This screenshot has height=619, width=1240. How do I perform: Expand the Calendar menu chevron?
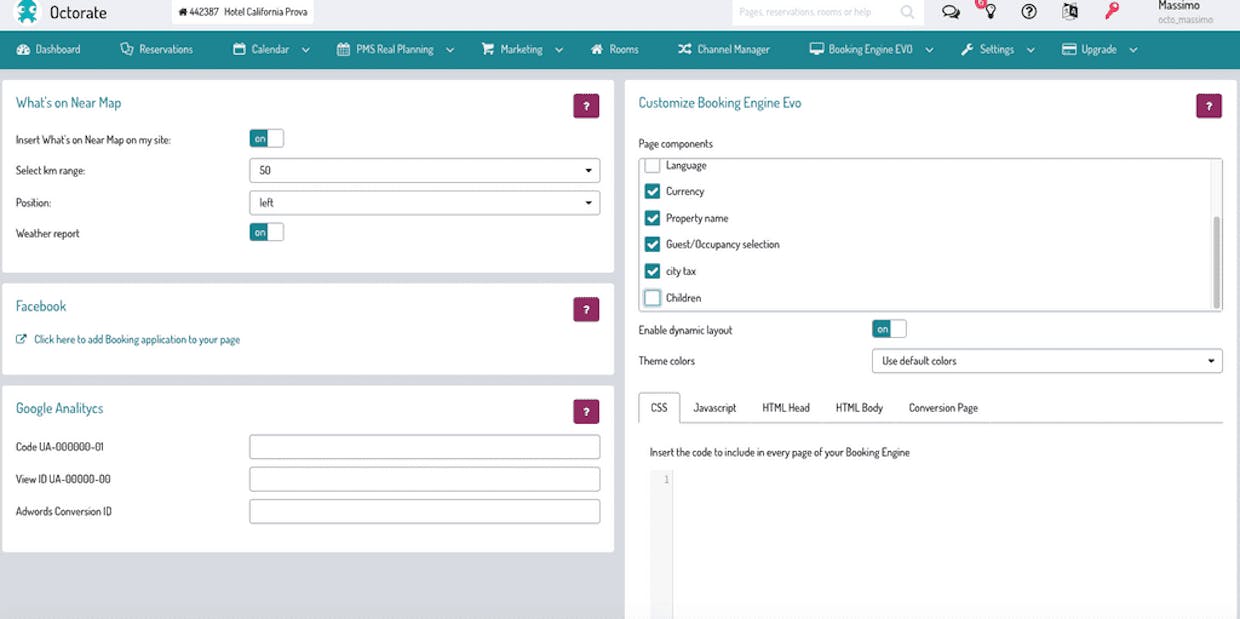pos(305,50)
